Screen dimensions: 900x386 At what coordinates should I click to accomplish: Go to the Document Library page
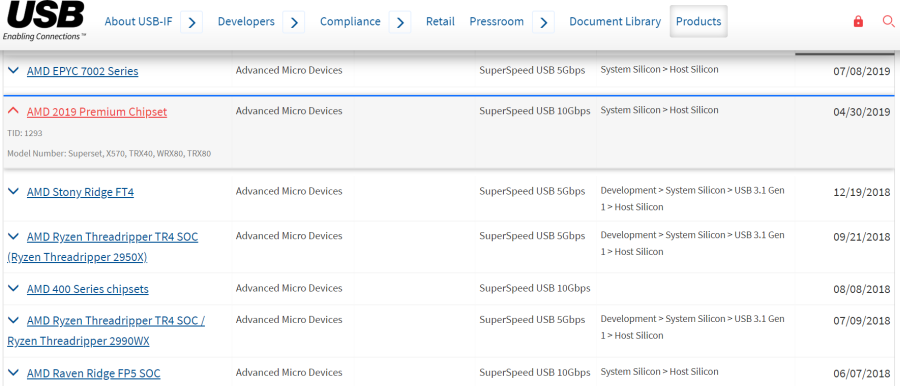[615, 22]
